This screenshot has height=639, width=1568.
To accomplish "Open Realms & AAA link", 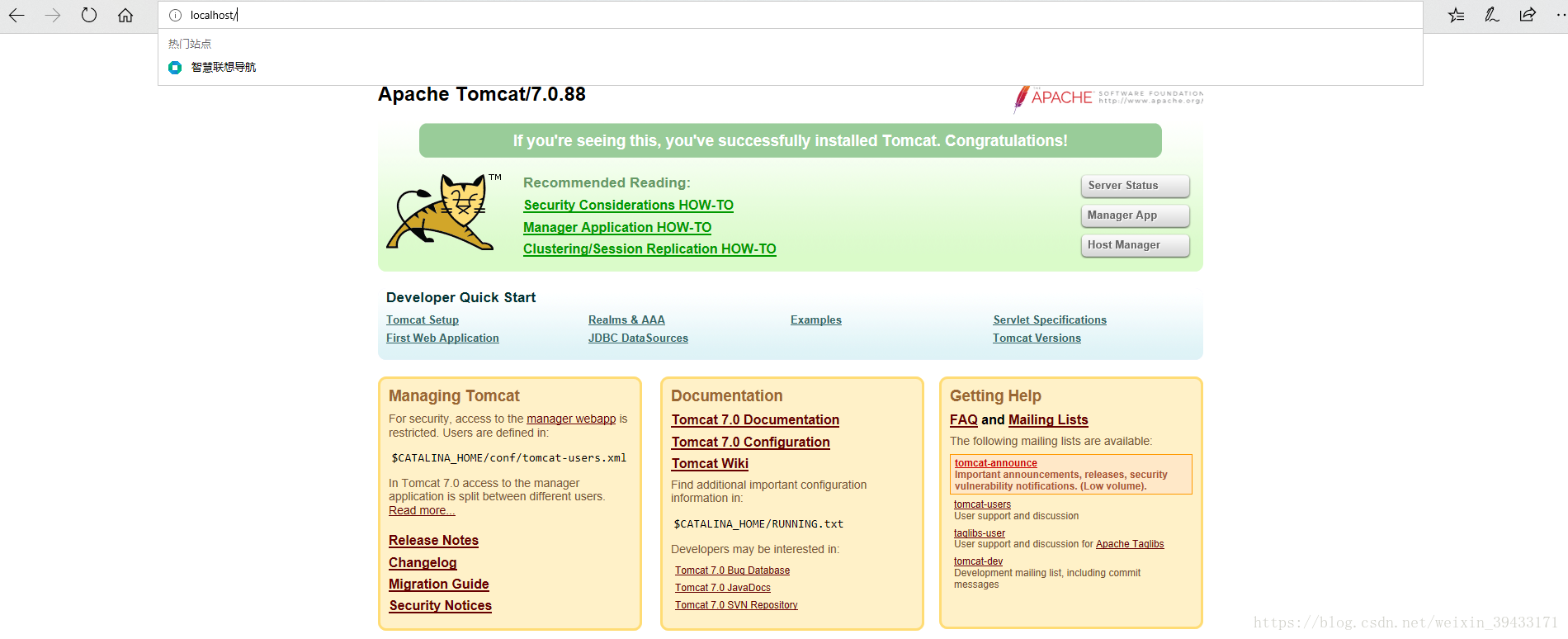I will click(x=626, y=320).
